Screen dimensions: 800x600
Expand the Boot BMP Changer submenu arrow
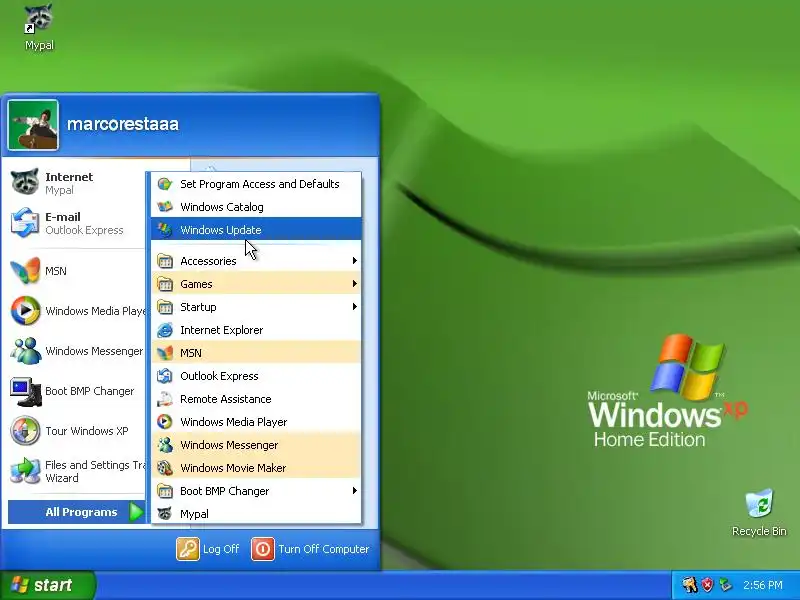tap(354, 490)
